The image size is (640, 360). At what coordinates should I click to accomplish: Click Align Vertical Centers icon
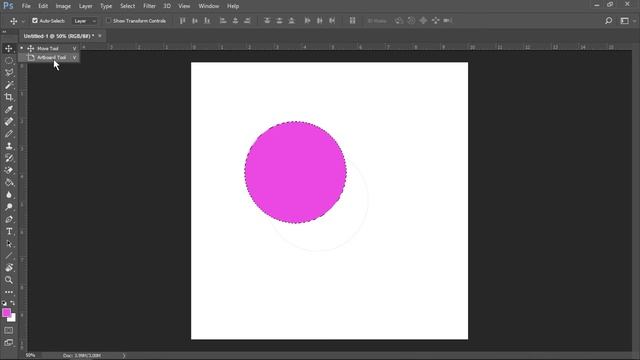pyautogui.click(x=195, y=21)
